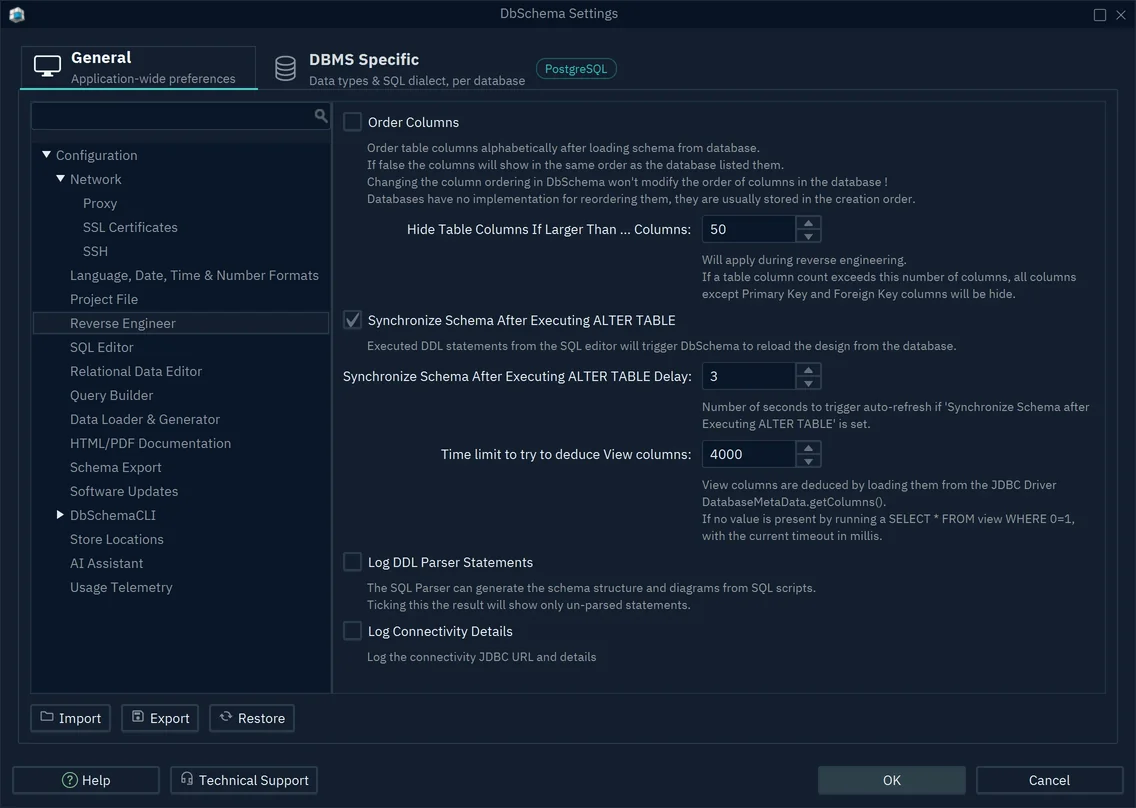Close the DbSchema Settings window
This screenshot has width=1136, height=808.
(x=1121, y=14)
